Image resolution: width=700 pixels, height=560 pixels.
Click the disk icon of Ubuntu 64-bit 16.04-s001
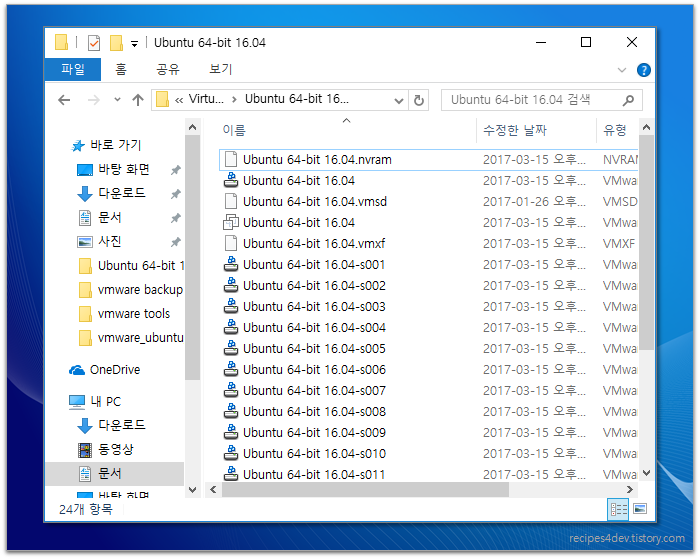tap(231, 264)
